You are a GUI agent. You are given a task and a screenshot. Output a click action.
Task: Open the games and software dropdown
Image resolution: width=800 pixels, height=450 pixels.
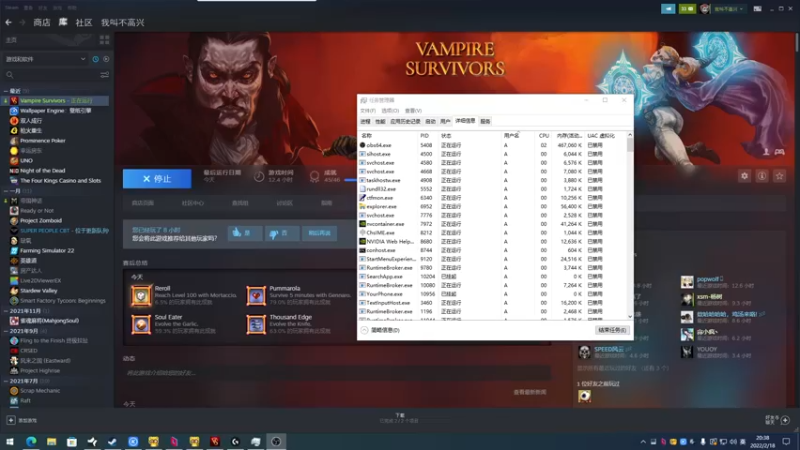[45, 59]
